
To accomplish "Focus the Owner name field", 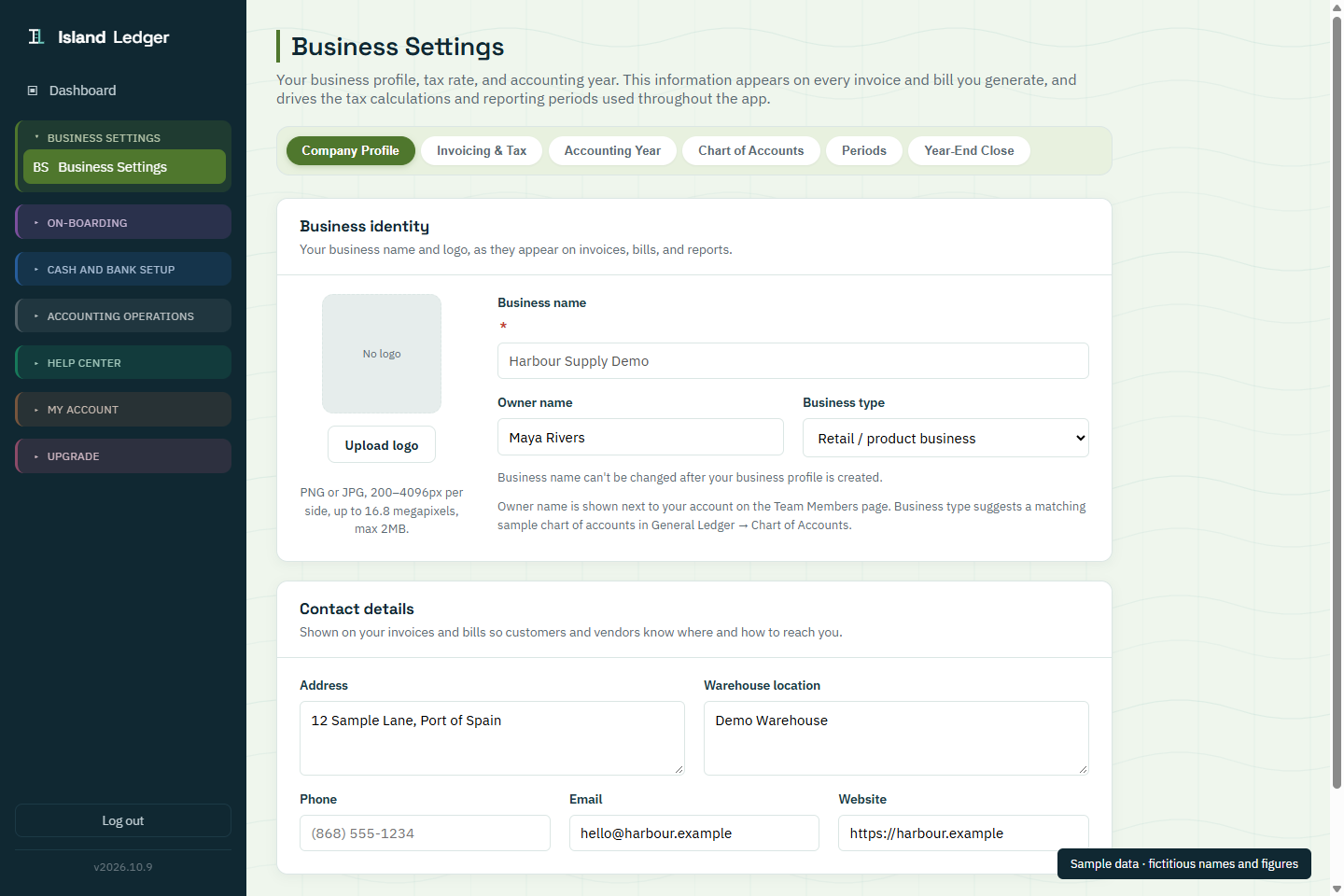I will pos(640,437).
